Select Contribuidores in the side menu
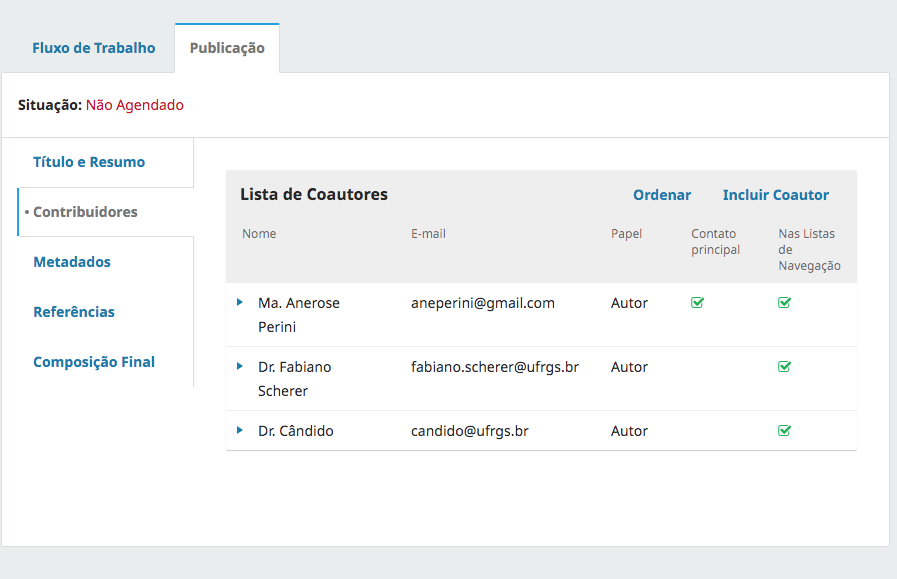 pyautogui.click(x=85, y=212)
